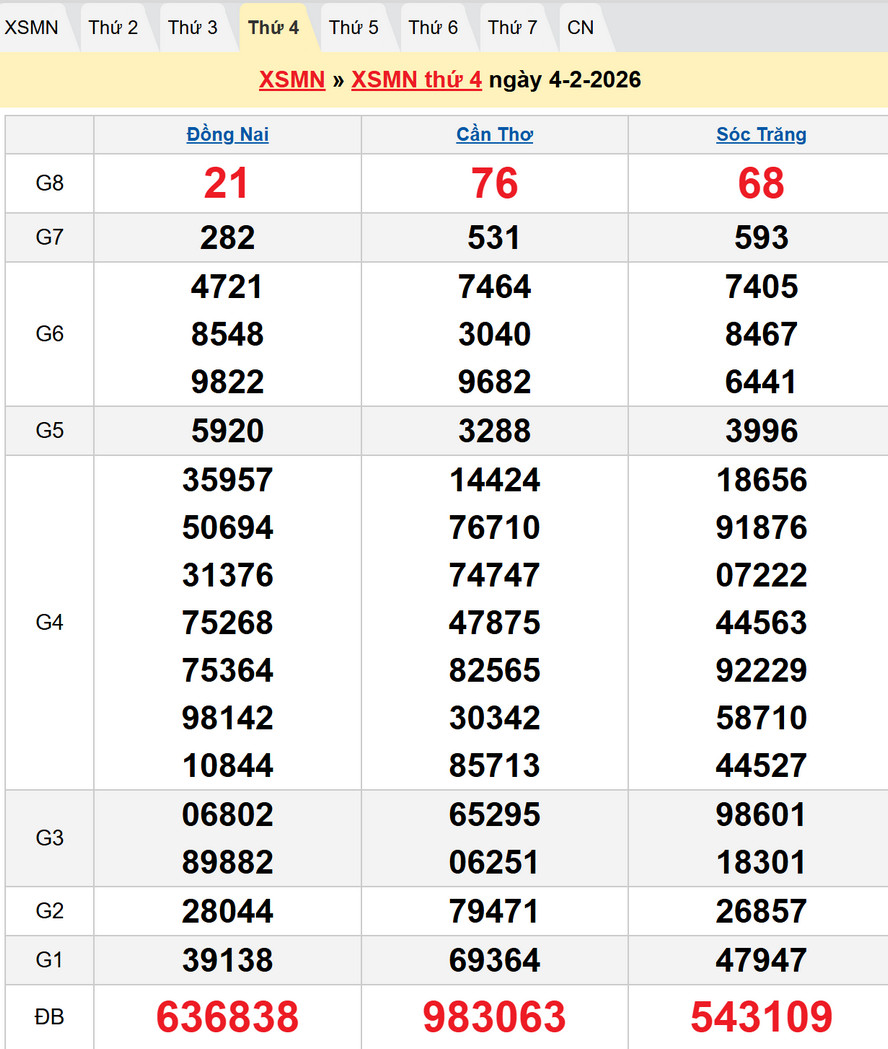Switch to the Thứ 6 tab
Image resolution: width=888 pixels, height=1049 pixels.
coord(433,27)
